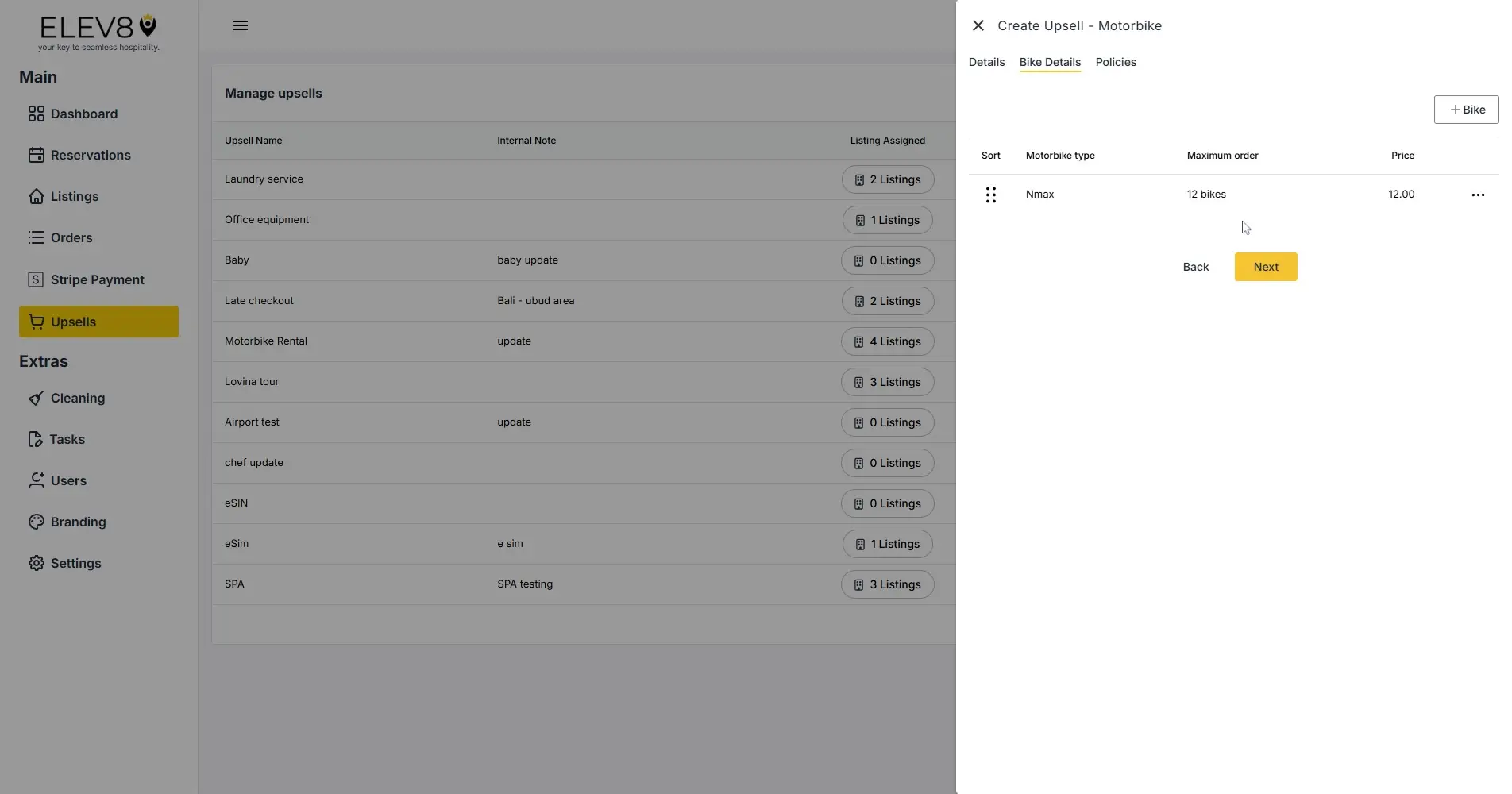
Task: Select the Listings house icon
Action: pyautogui.click(x=37, y=196)
